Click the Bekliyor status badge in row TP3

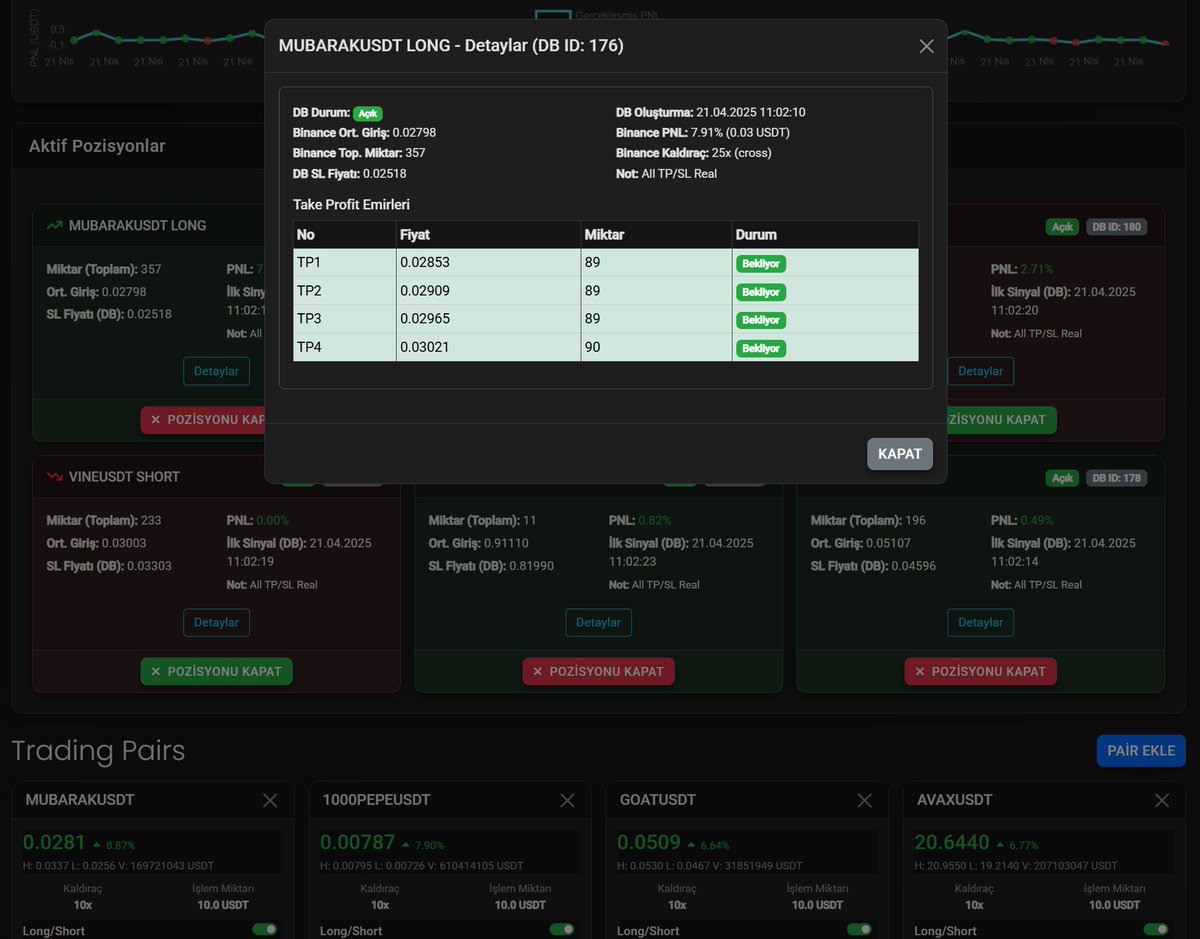(x=761, y=320)
